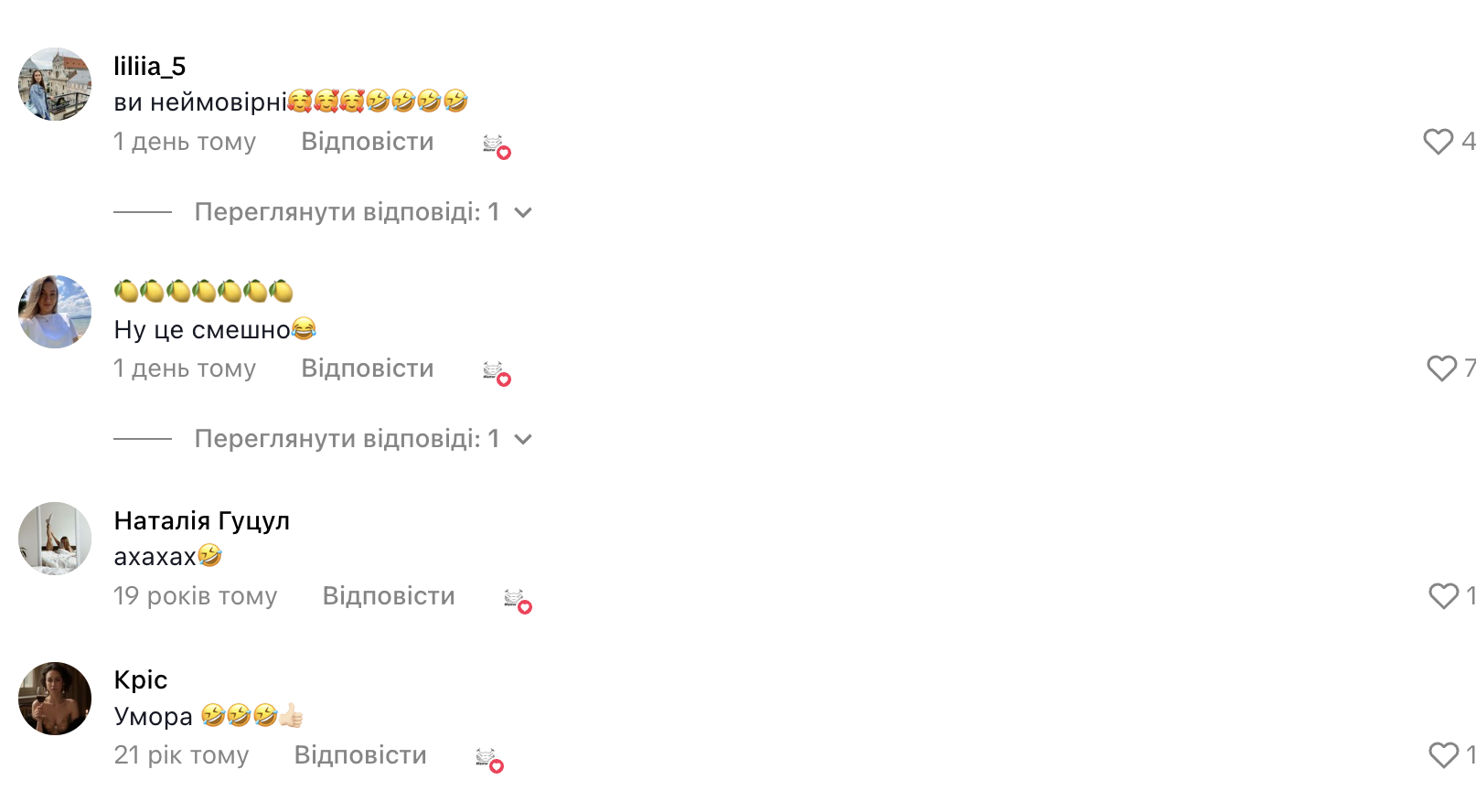Like liliia_5's comment with the heart icon
The image size is (1476, 812).
1438,142
